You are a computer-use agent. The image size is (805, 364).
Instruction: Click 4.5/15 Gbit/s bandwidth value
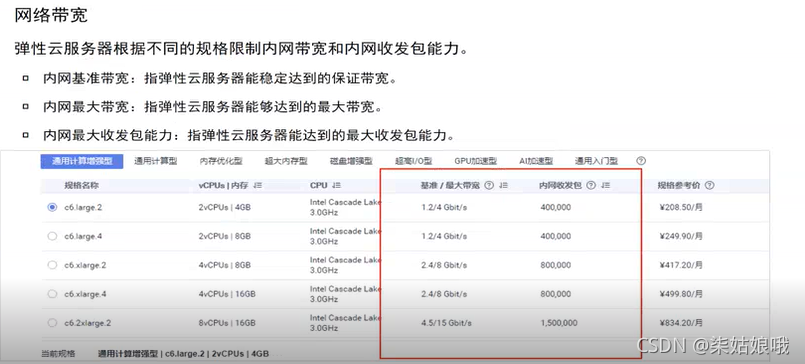pos(446,323)
